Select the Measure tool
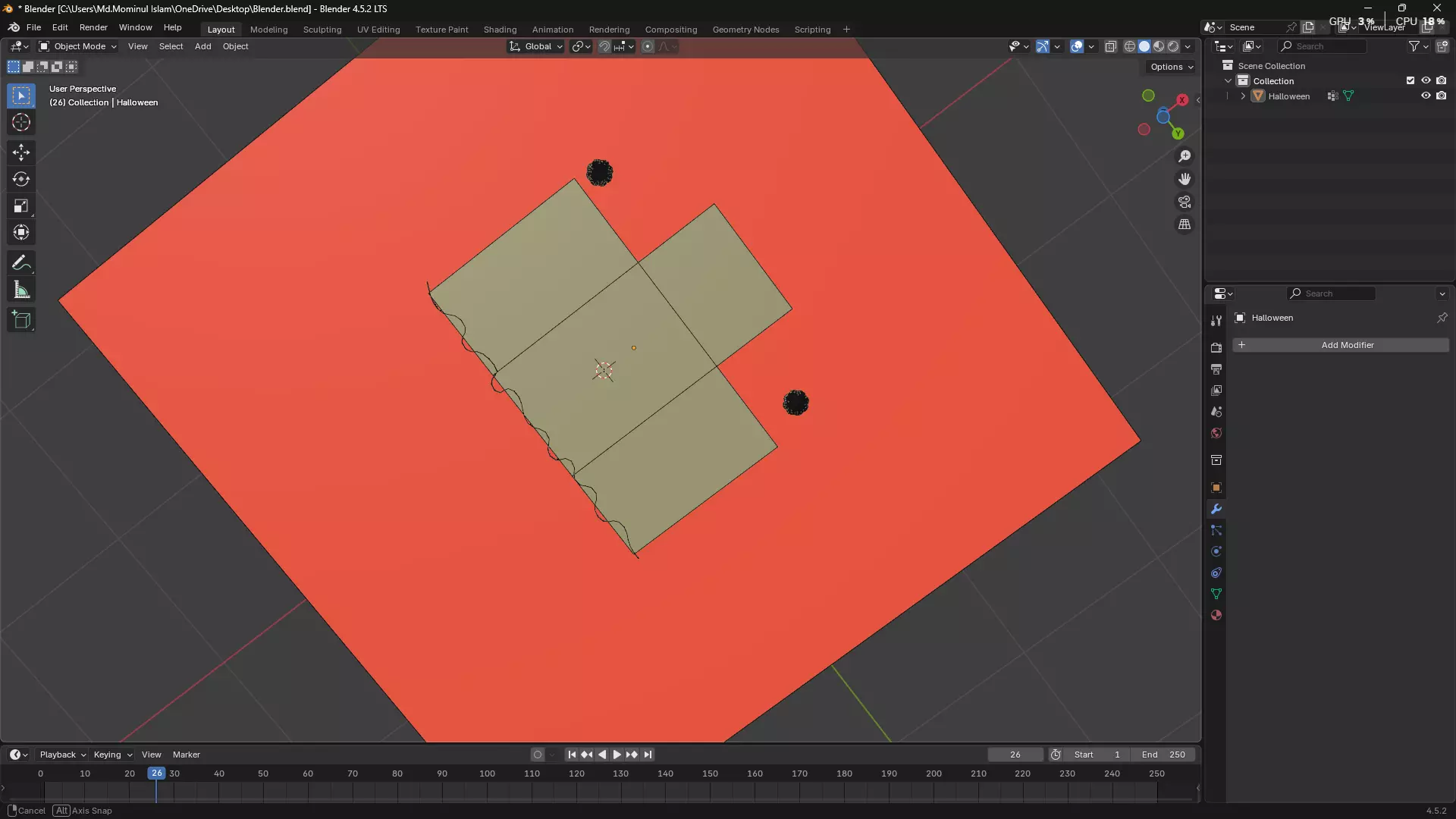This screenshot has height=819, width=1456. [x=21, y=290]
